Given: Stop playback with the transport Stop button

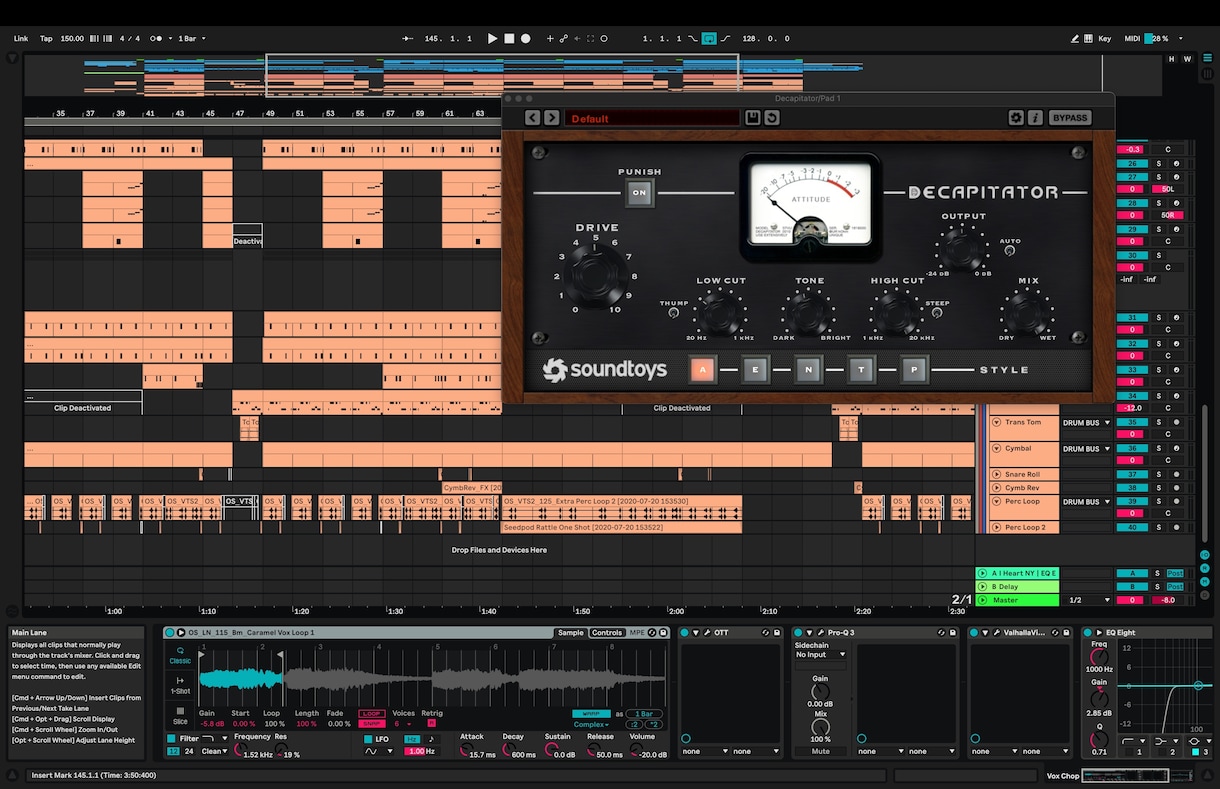Looking at the screenshot, I should coord(509,39).
